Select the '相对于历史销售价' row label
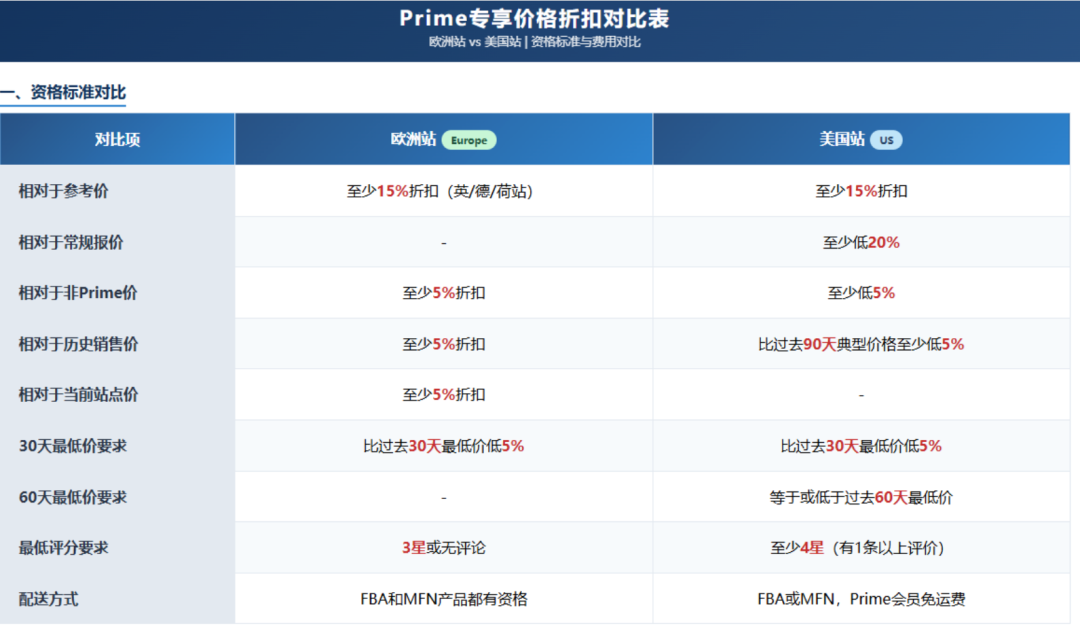 tap(79, 344)
